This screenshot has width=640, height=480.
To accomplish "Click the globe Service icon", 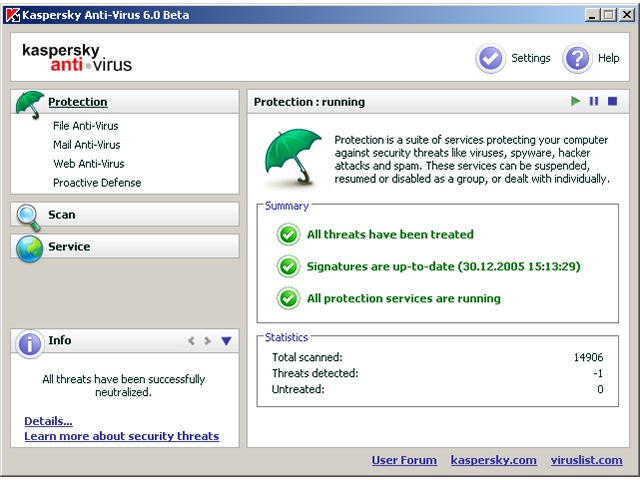I will point(29,249).
